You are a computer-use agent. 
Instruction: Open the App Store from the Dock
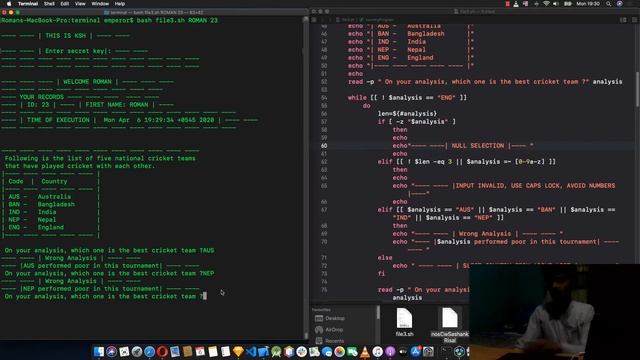coord(416,351)
